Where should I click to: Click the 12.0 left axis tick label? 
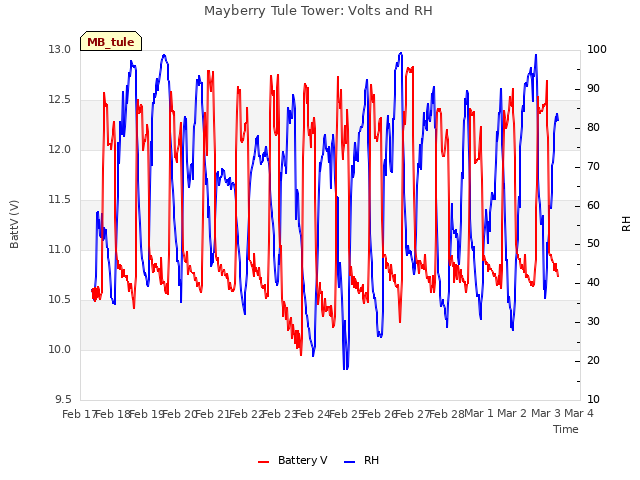59,149
